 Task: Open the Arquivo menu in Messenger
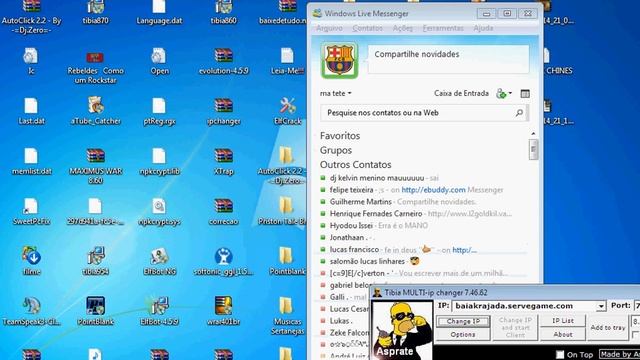point(329,28)
